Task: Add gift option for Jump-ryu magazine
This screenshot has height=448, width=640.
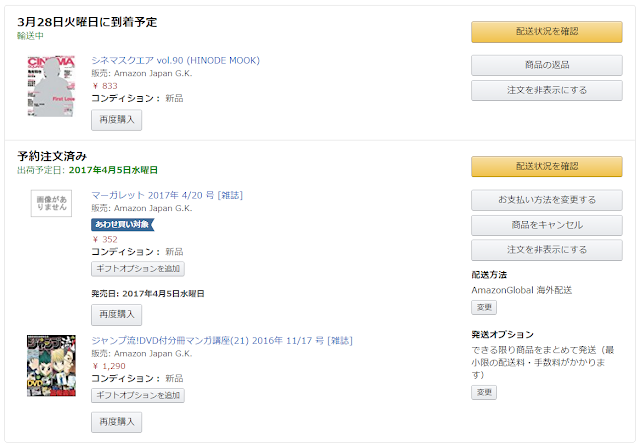Action: coord(138,396)
